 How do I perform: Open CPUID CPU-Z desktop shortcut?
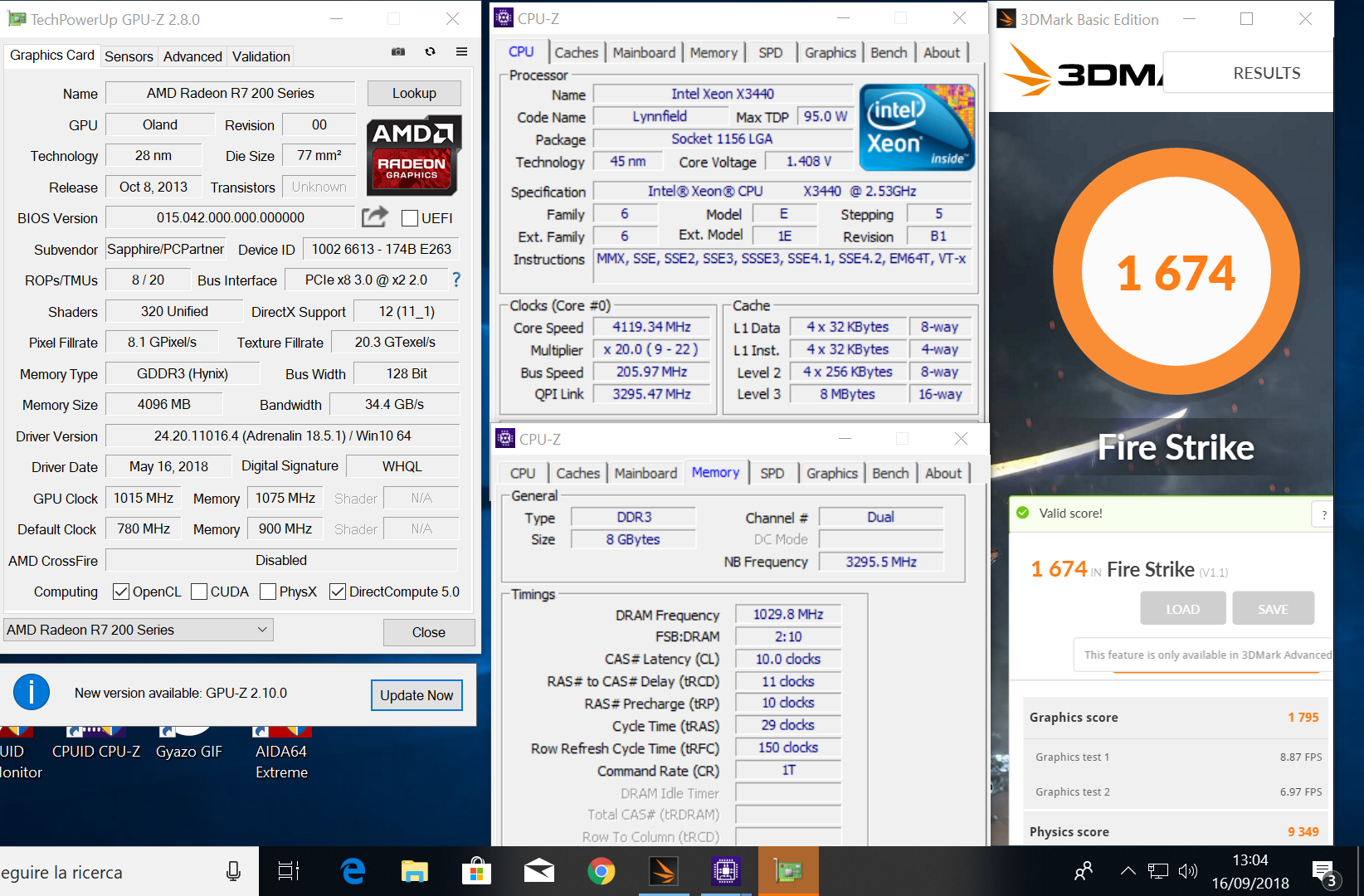96,744
